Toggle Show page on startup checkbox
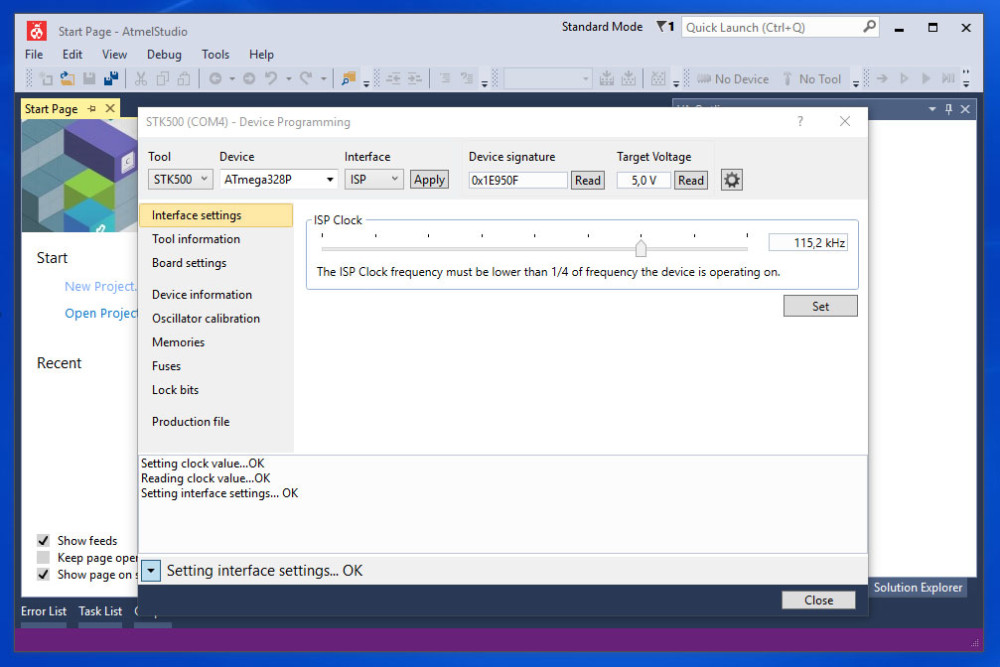The image size is (1000, 667). point(42,574)
